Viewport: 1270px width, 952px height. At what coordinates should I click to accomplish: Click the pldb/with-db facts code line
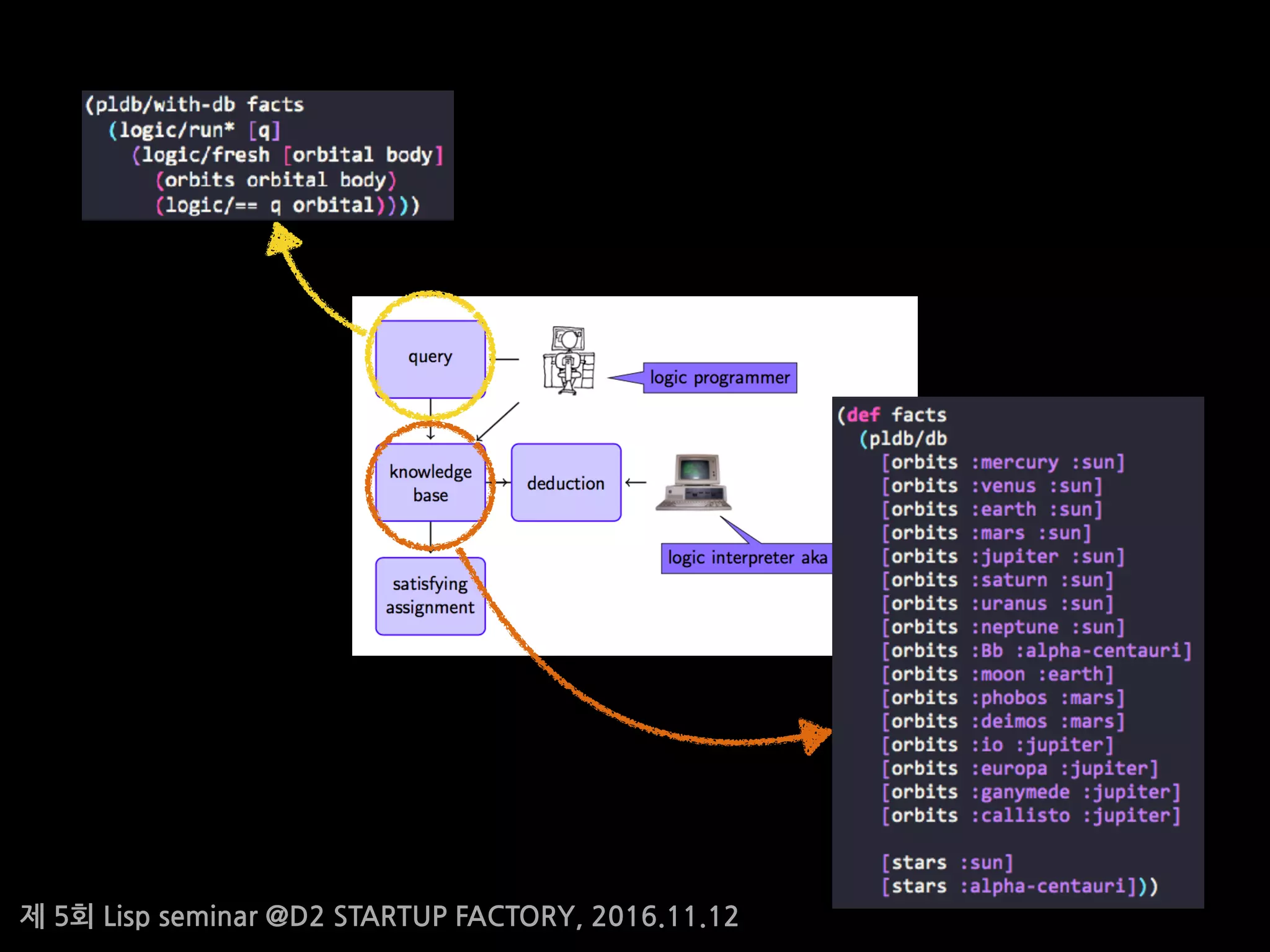(x=194, y=105)
